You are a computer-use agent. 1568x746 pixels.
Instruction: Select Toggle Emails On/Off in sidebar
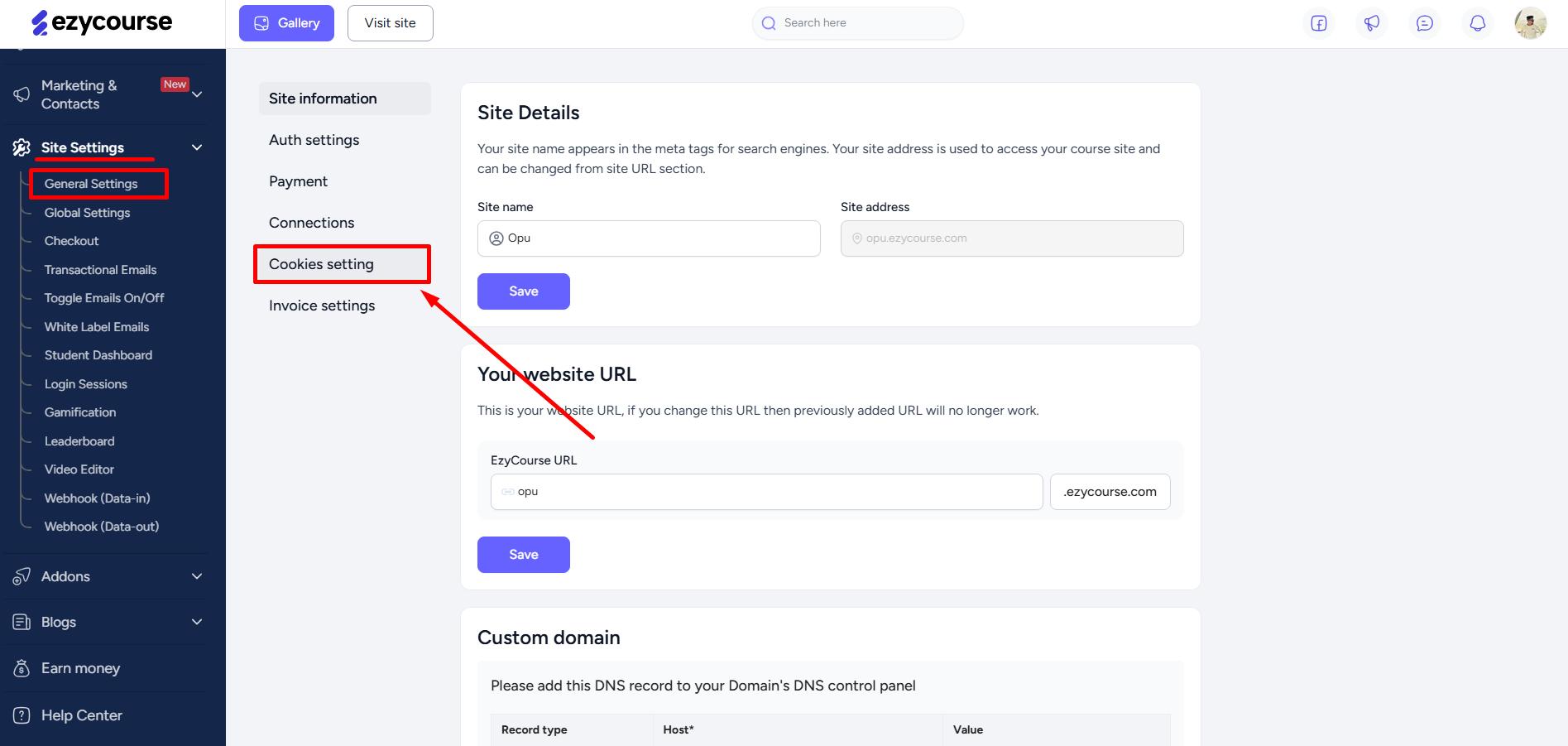click(104, 298)
